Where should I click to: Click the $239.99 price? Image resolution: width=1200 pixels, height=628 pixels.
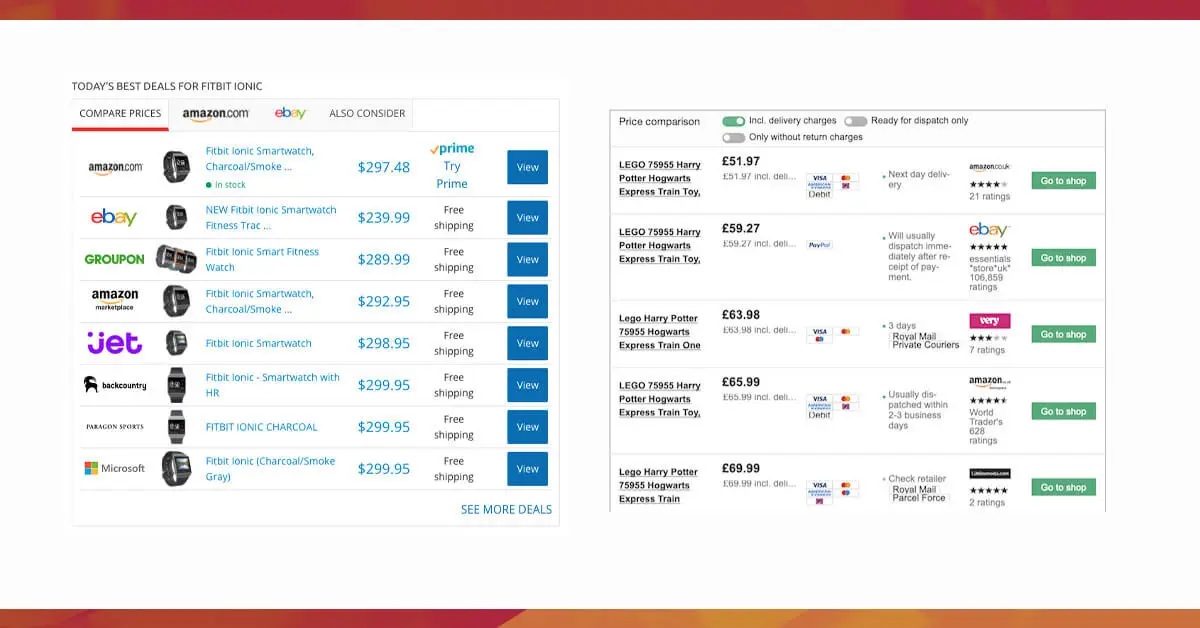click(384, 218)
